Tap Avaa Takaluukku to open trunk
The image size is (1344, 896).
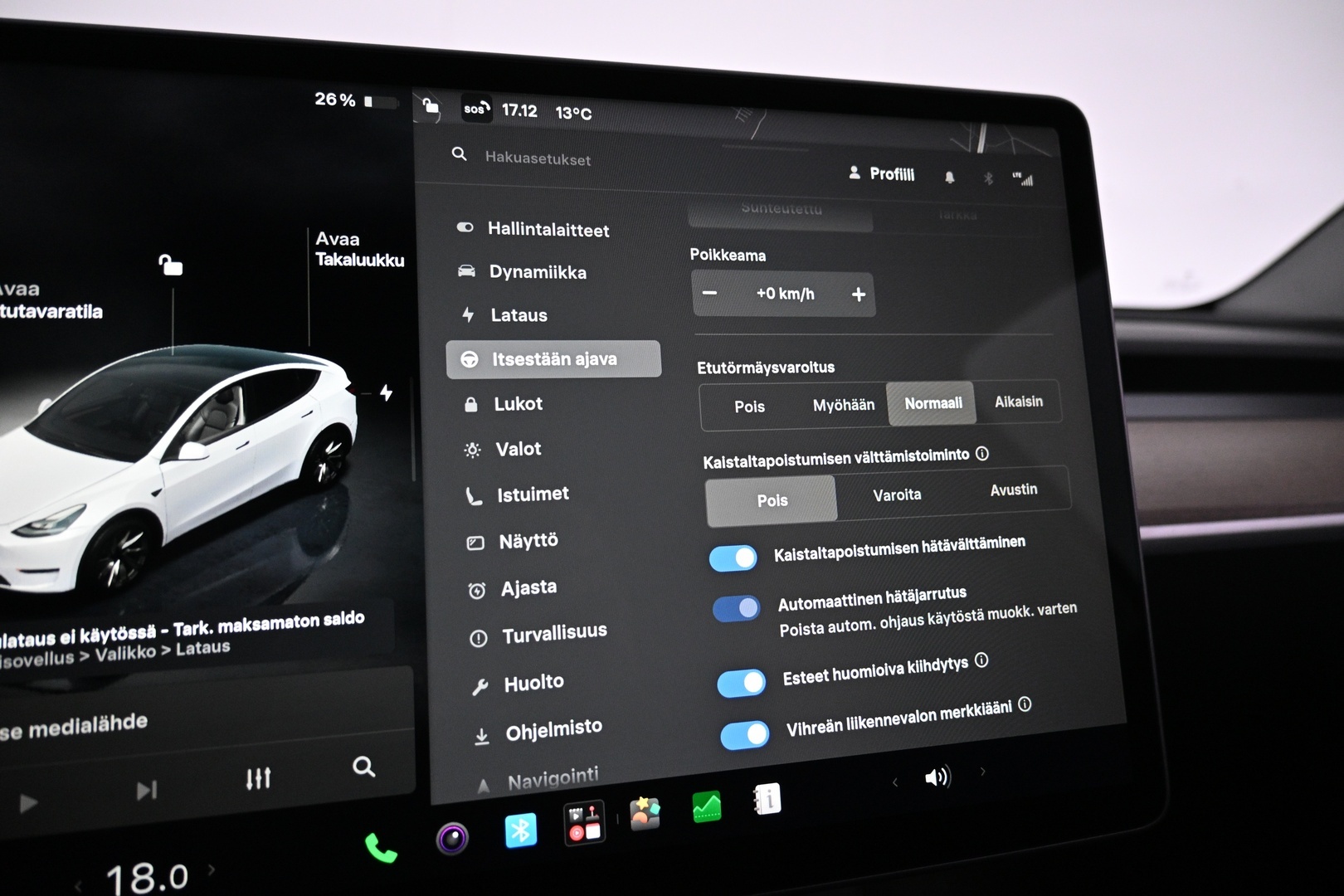[x=359, y=249]
